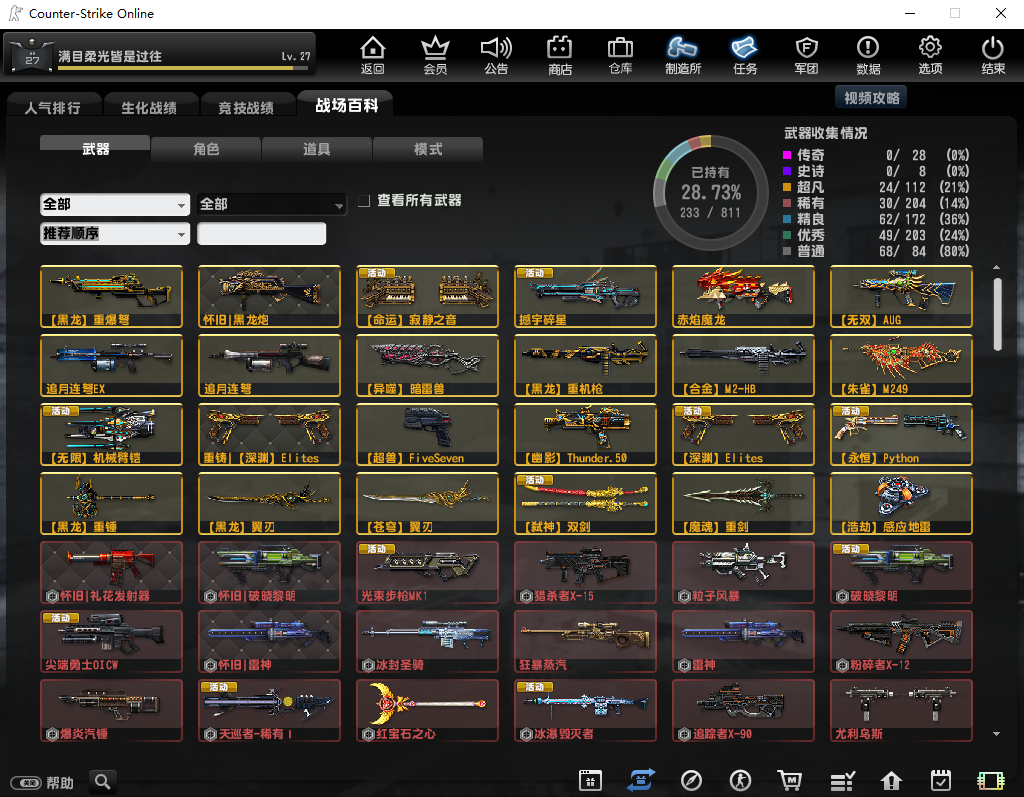
Task: Expand the first 全部 category dropdown
Action: [x=115, y=204]
